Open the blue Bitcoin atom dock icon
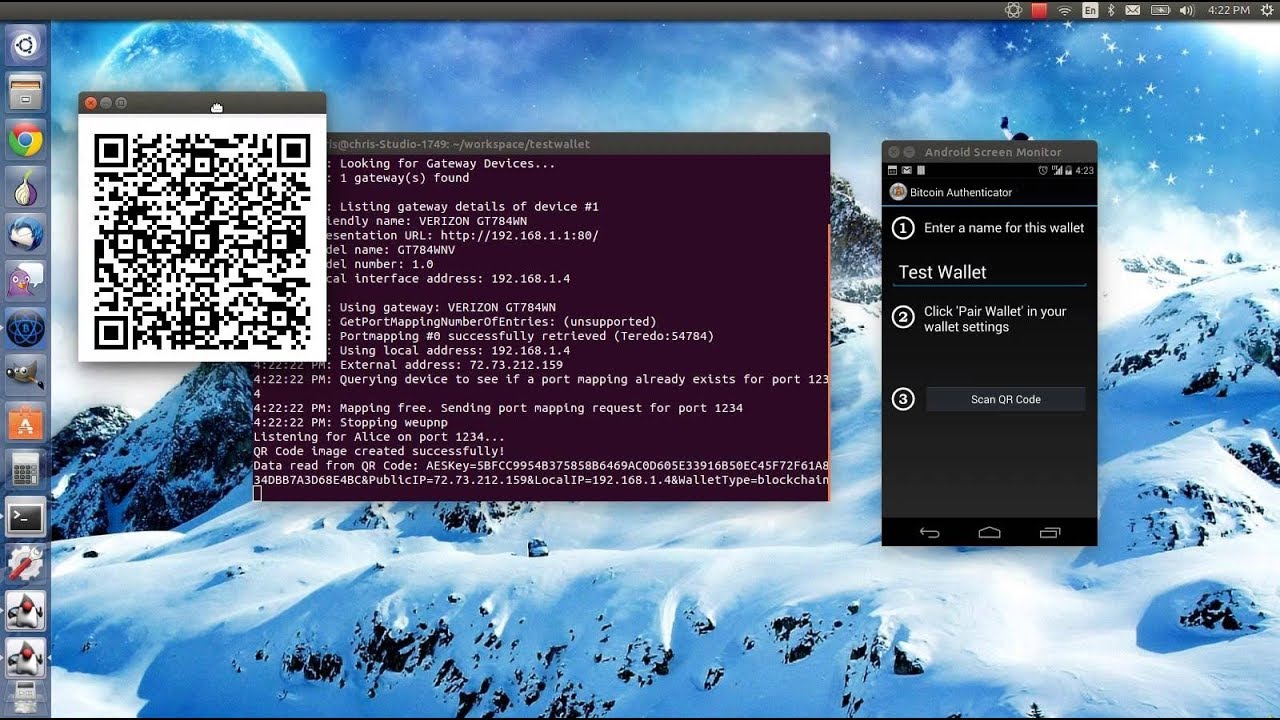 click(x=25, y=329)
